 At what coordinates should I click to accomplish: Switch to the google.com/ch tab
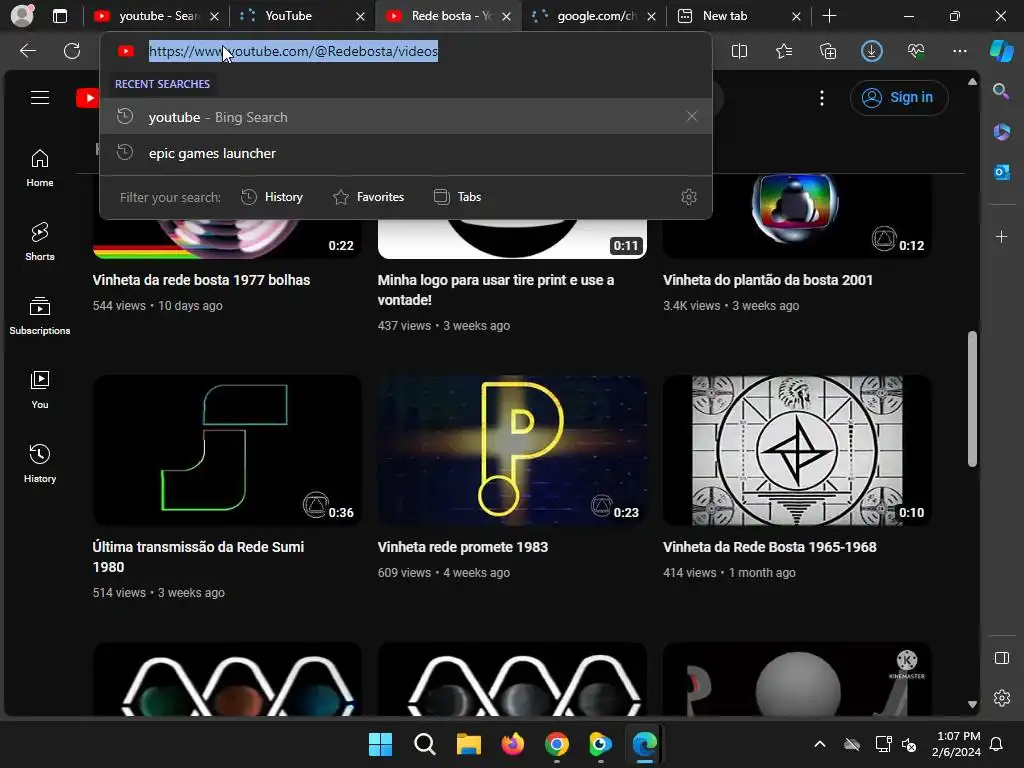point(594,16)
